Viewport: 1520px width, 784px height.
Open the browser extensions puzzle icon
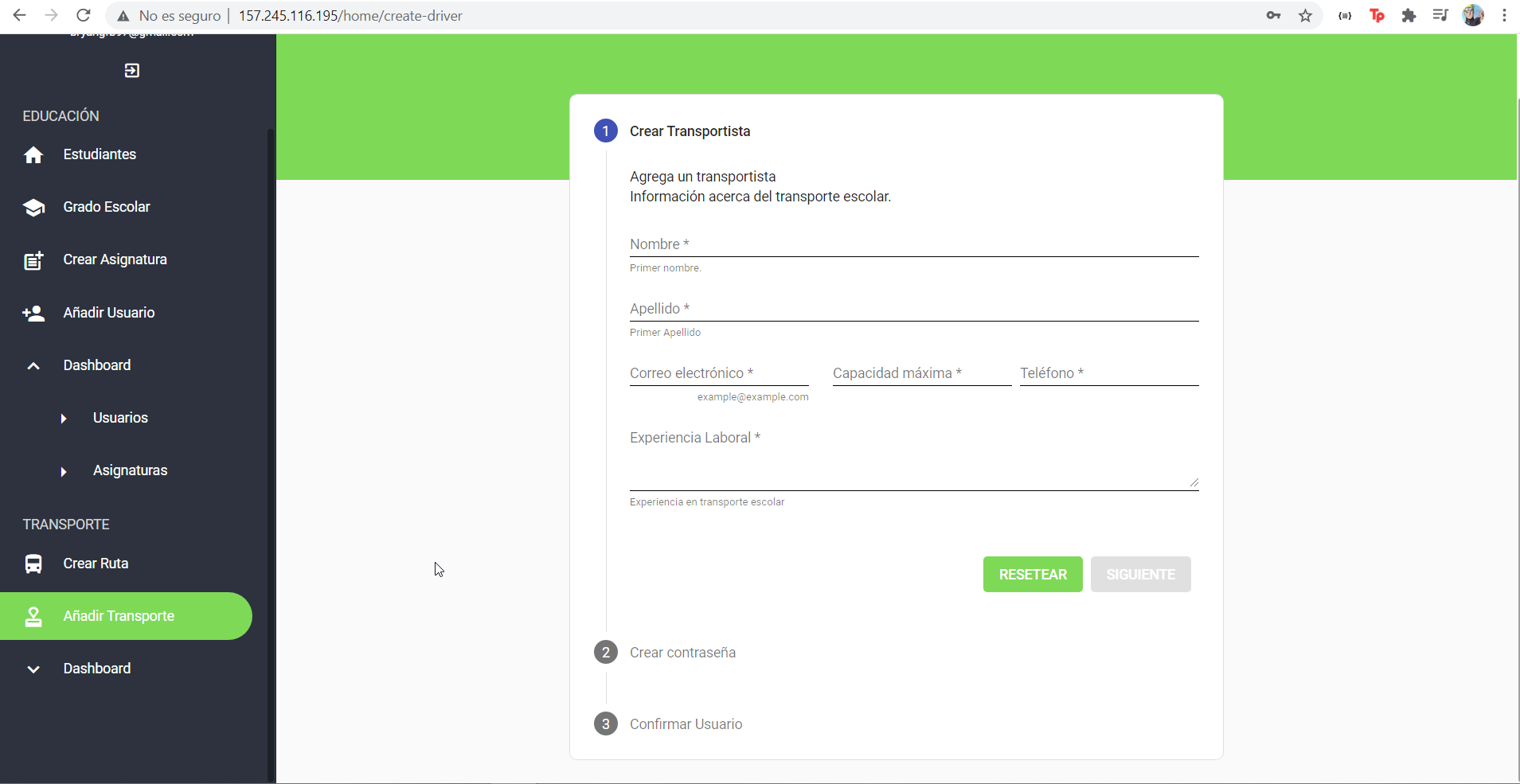[1409, 15]
